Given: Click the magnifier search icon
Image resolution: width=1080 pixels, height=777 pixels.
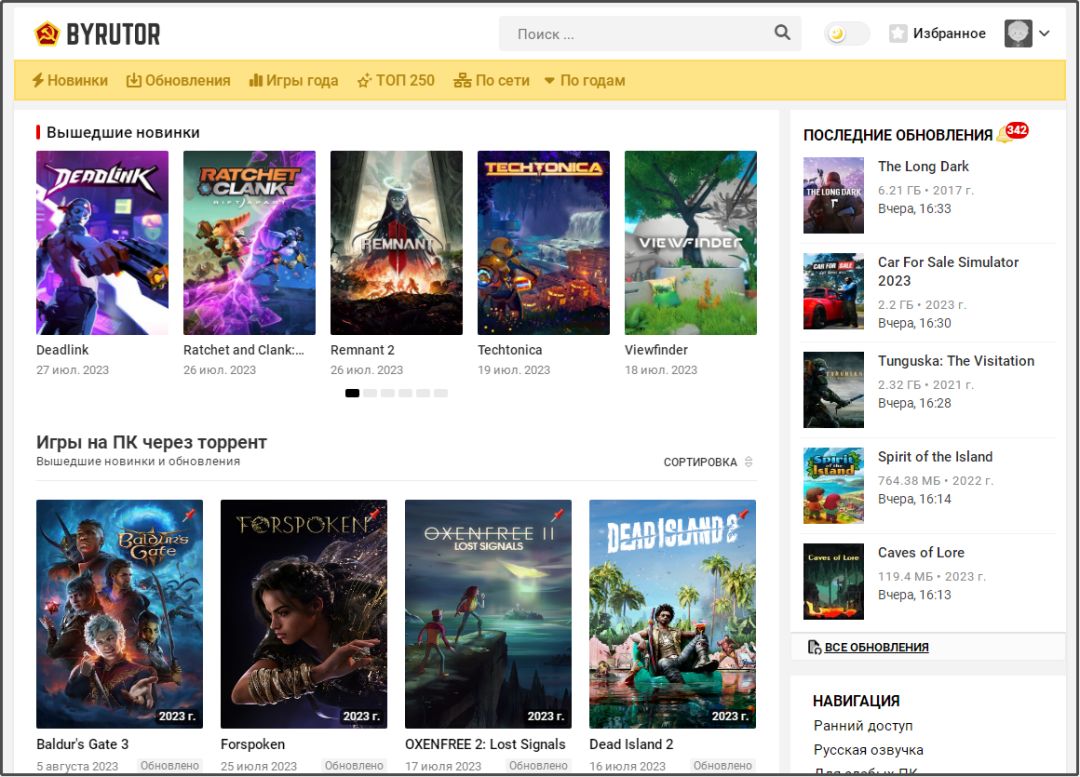Looking at the screenshot, I should (x=782, y=32).
